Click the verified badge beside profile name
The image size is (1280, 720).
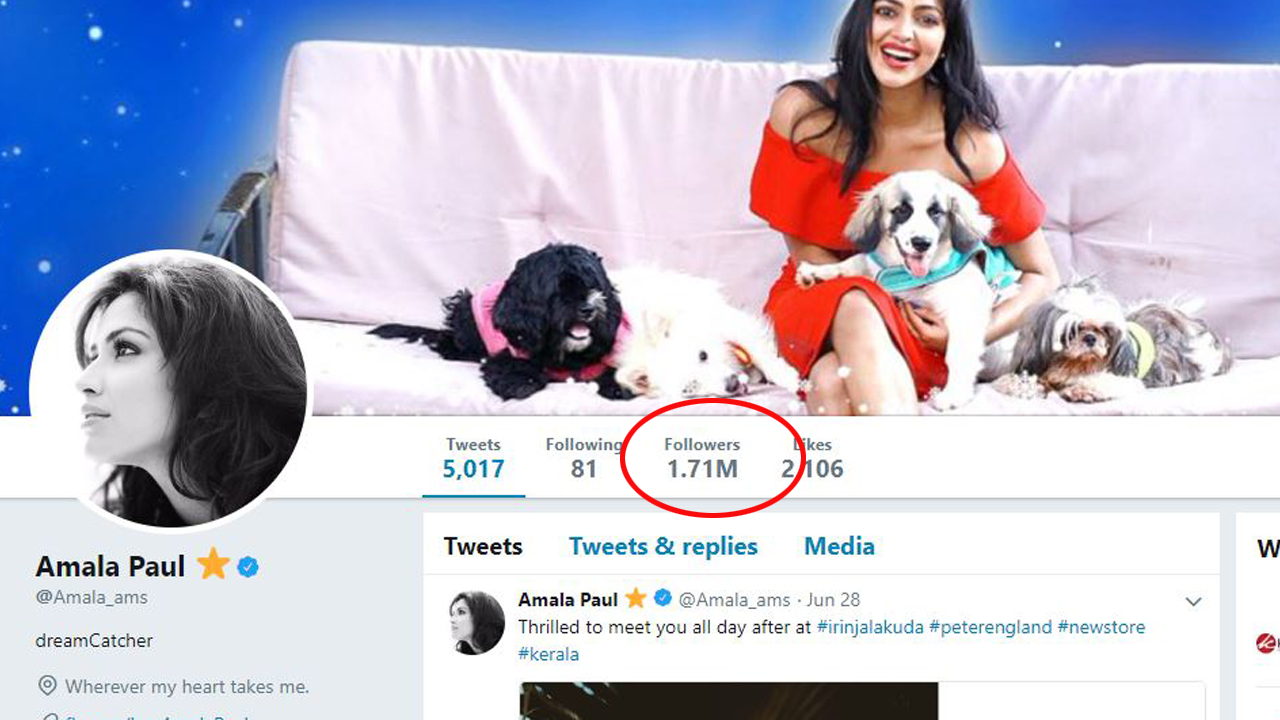[248, 567]
